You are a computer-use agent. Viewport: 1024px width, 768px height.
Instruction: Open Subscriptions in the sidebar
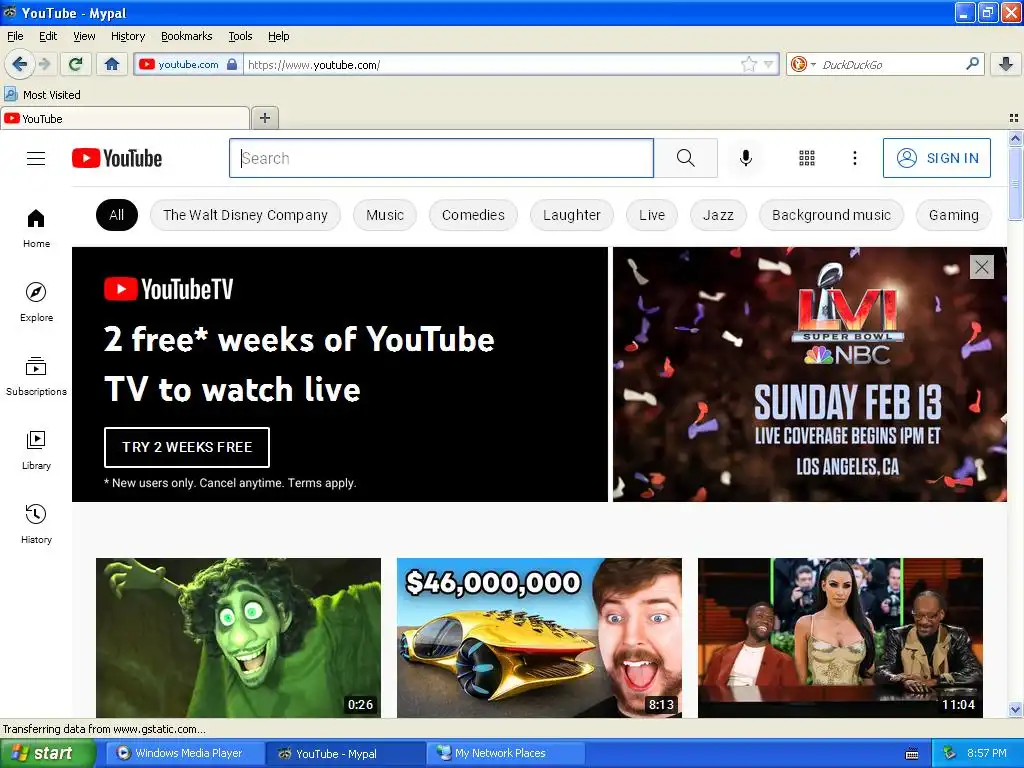pos(36,376)
